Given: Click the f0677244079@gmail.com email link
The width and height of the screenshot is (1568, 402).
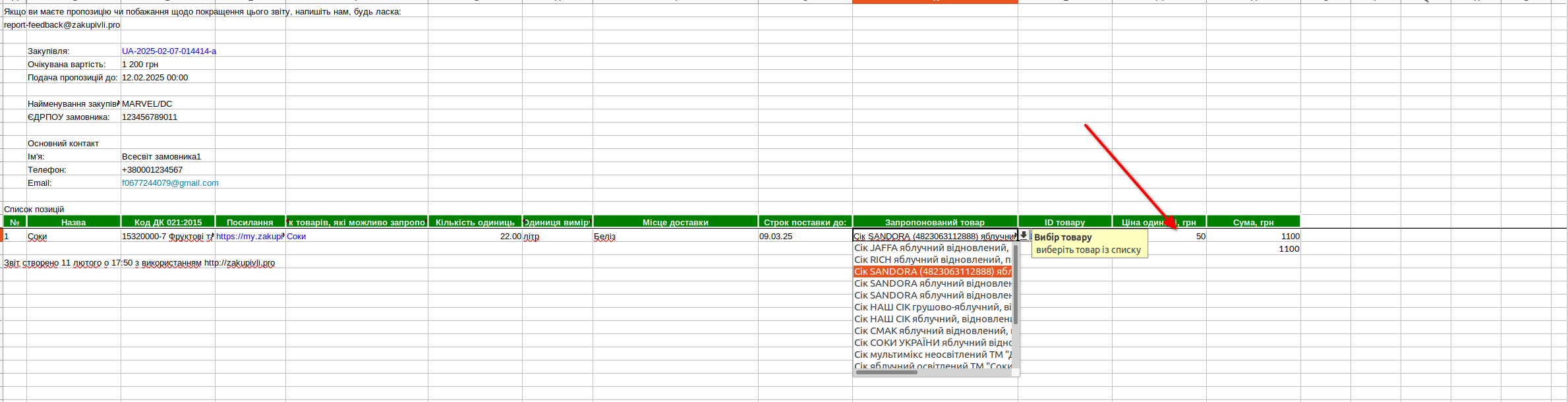Looking at the screenshot, I should (170, 183).
